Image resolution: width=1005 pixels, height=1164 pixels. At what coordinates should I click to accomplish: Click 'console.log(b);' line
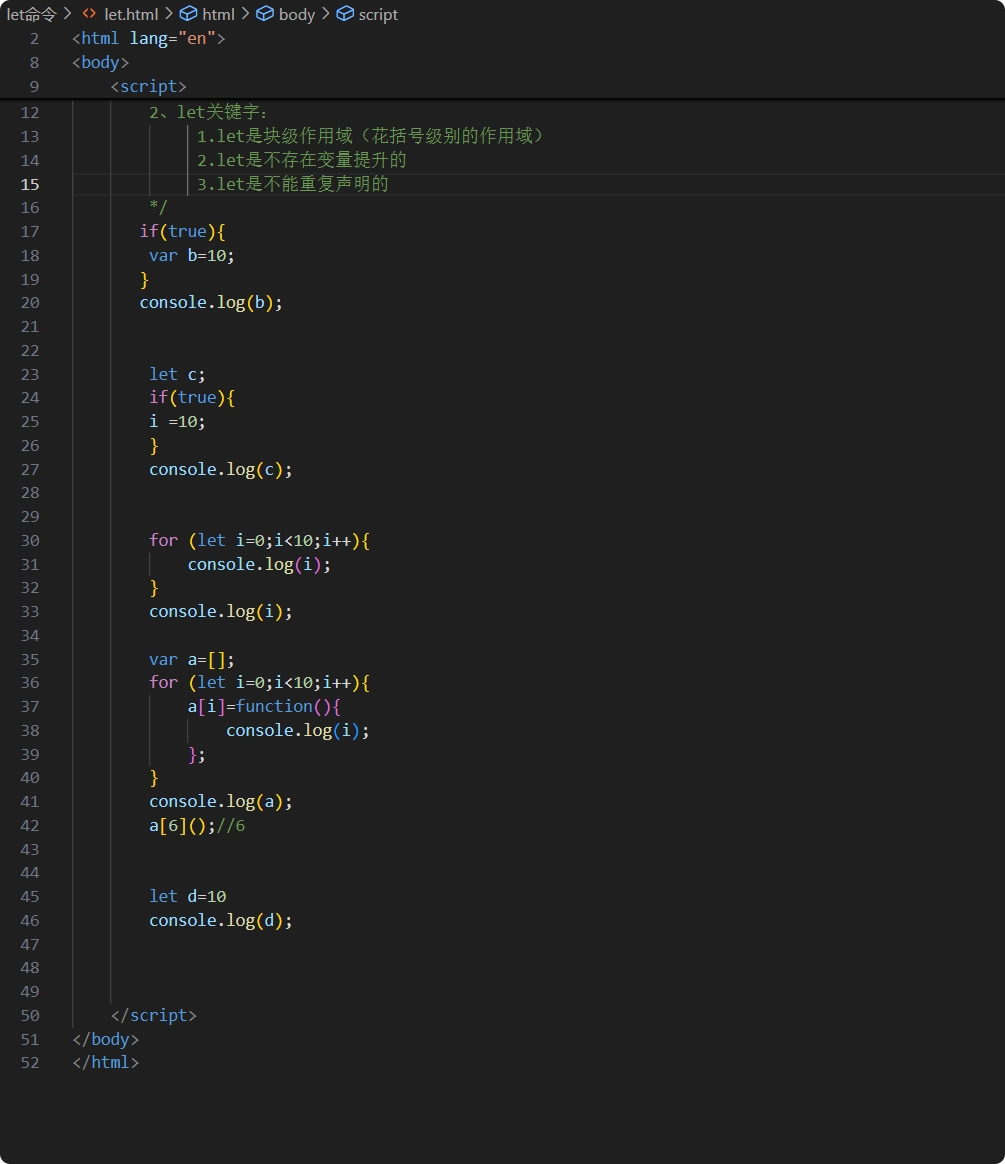tap(211, 302)
